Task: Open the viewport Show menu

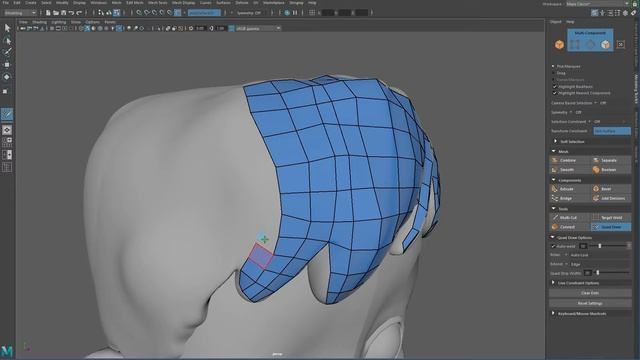Action: pos(76,22)
